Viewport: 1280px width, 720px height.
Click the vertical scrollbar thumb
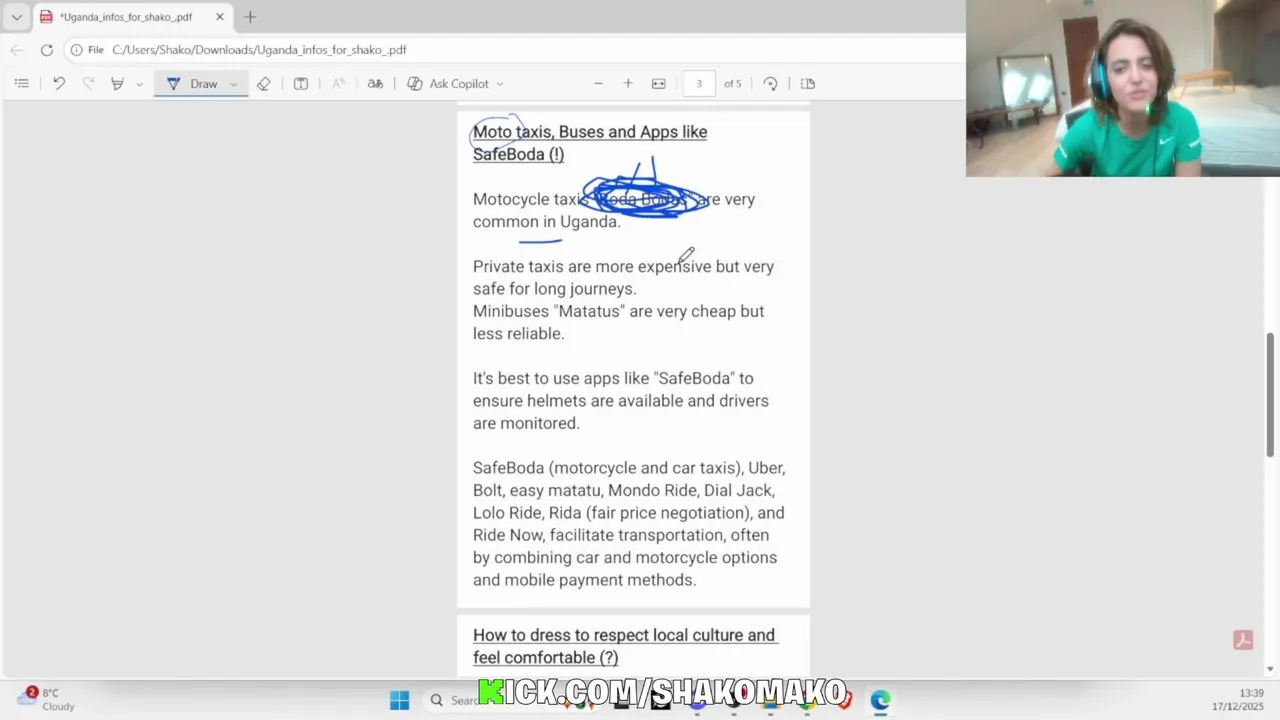coord(1271,393)
